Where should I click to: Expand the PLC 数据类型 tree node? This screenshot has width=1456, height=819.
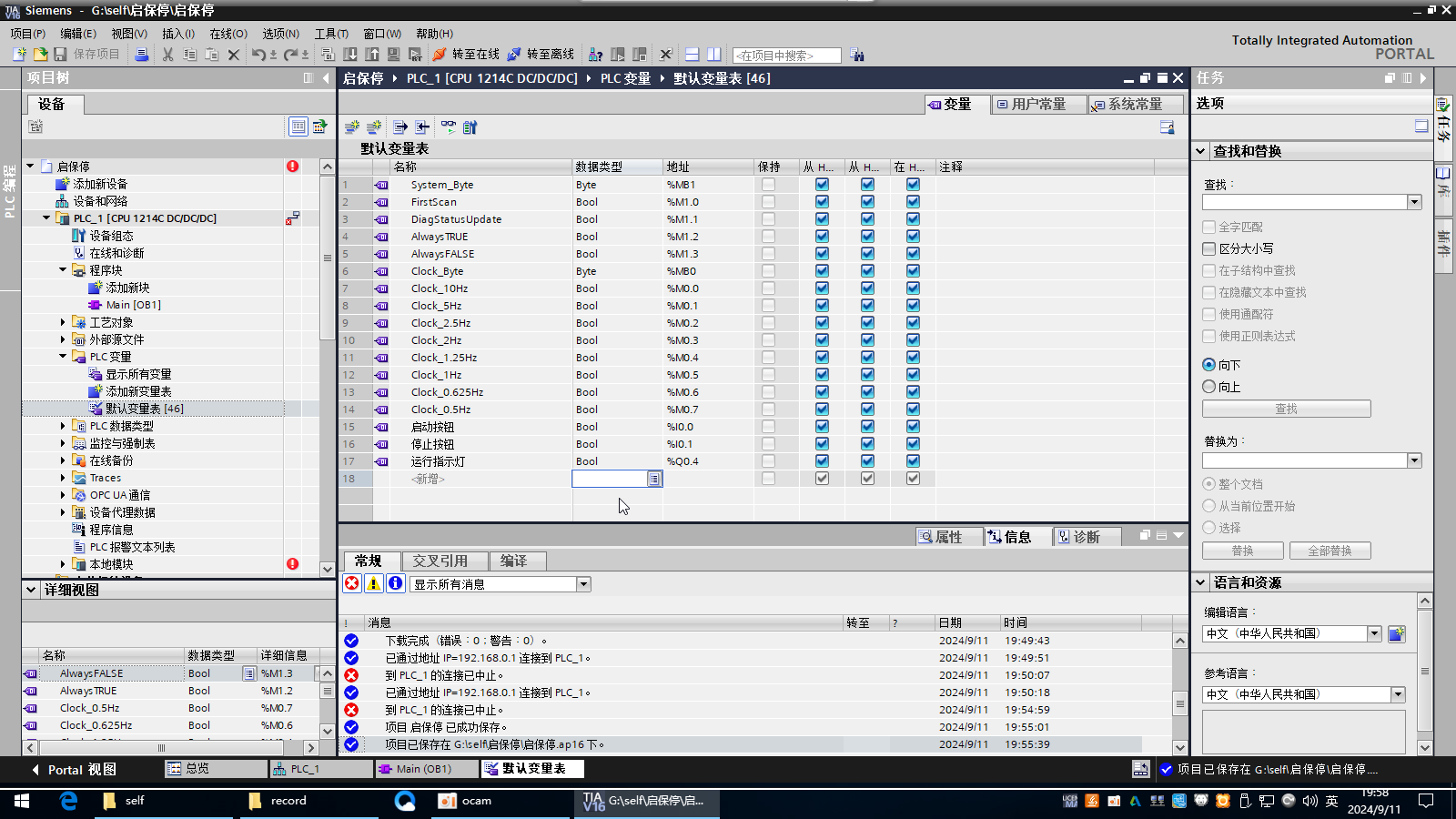coord(63,426)
